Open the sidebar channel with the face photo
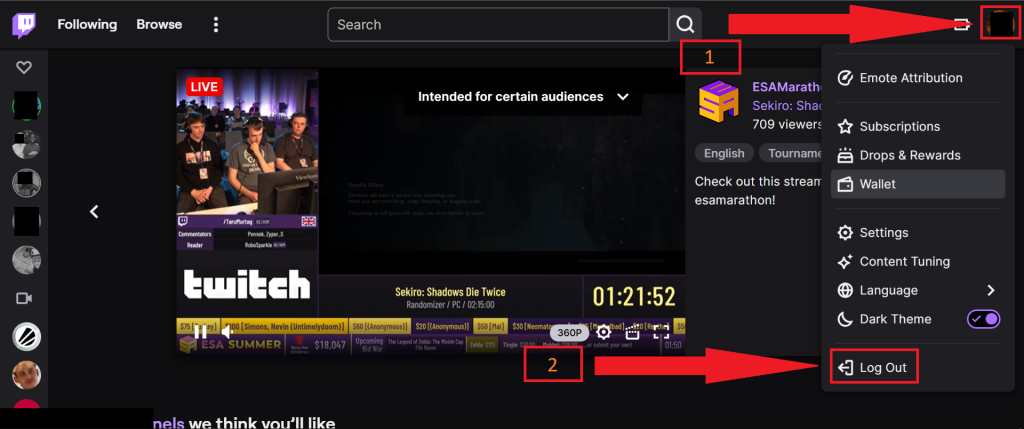1024x429 pixels. click(26, 375)
